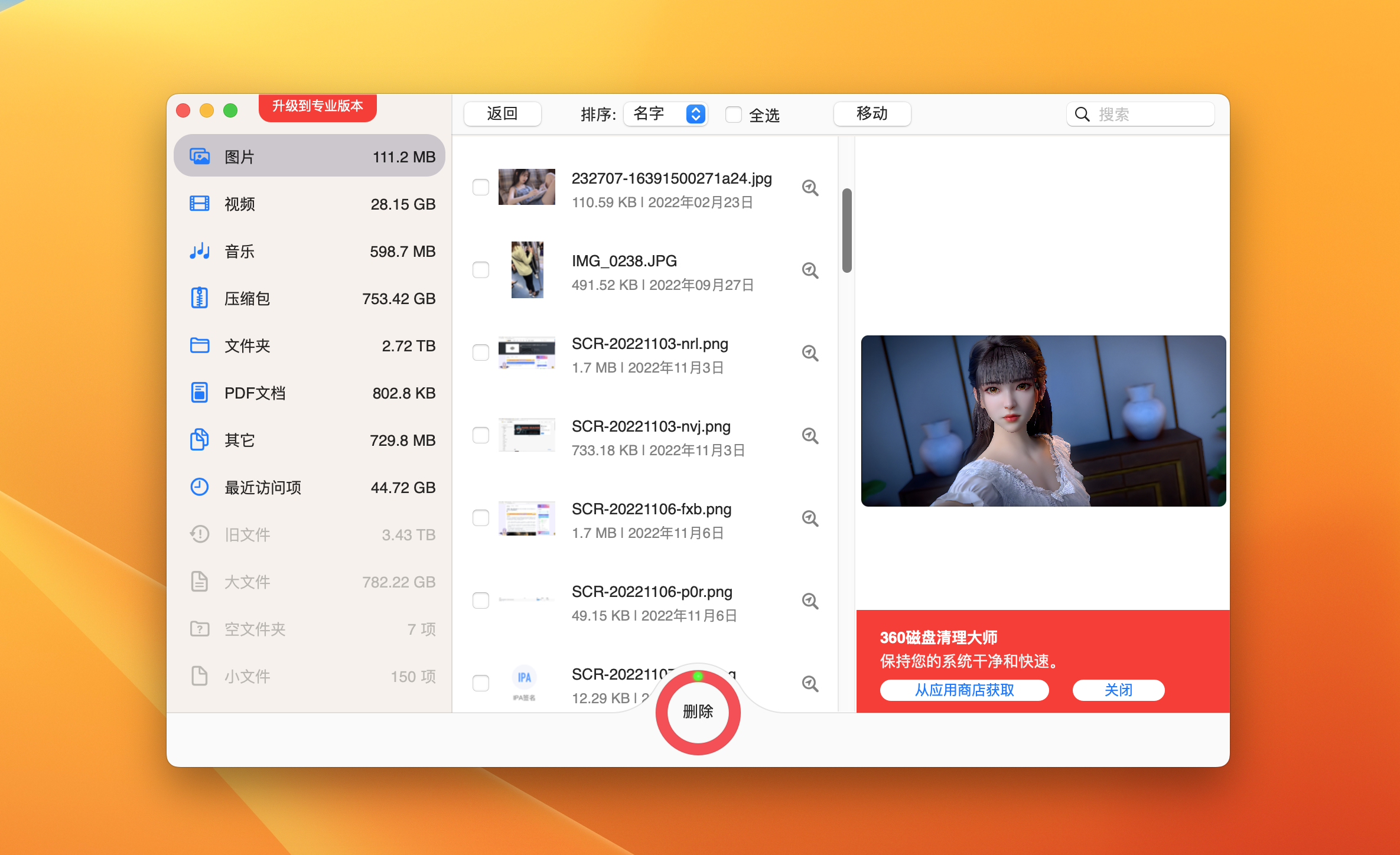The height and width of the screenshot is (855, 1400).
Task: Tick the checkbox for SCR-20221106-fxb.png
Action: (481, 518)
